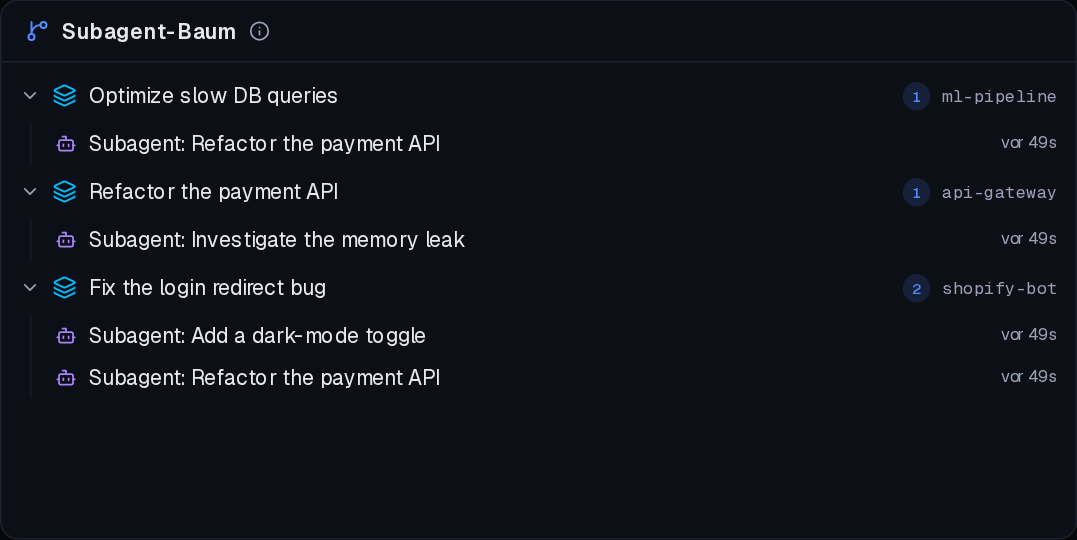Screen dimensions: 1077x540
Task: Click the robot icon of the last subagent row
Action: point(66,378)
